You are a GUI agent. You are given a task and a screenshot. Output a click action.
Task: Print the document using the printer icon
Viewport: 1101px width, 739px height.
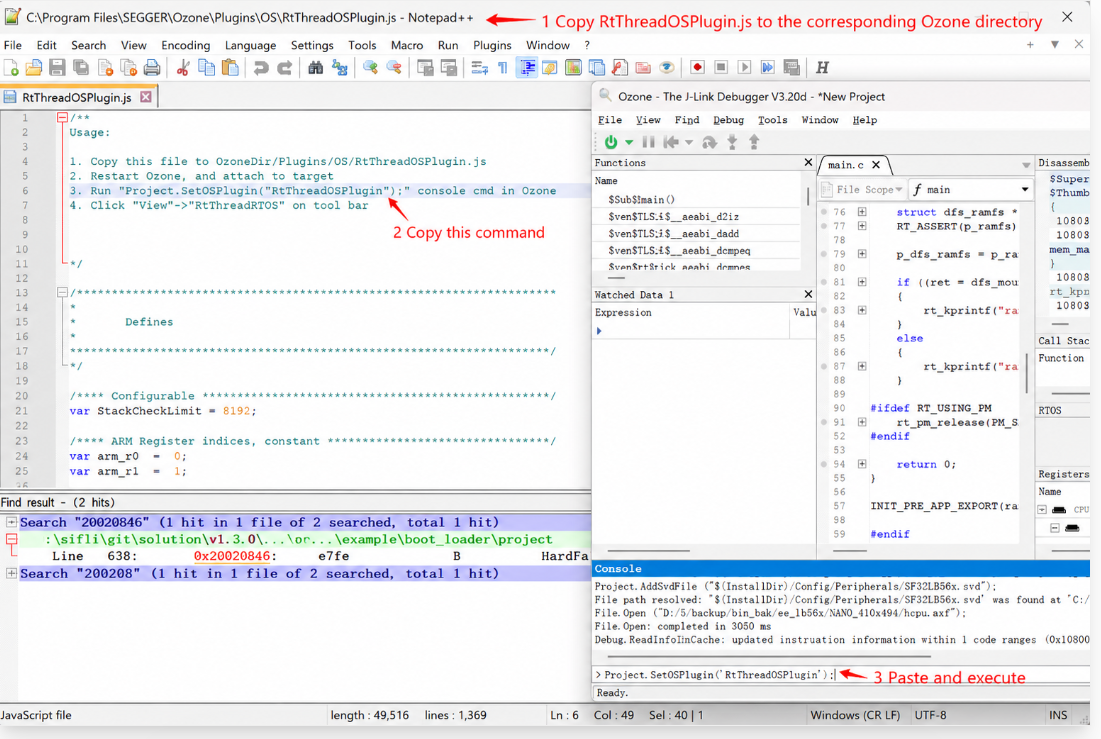[152, 67]
